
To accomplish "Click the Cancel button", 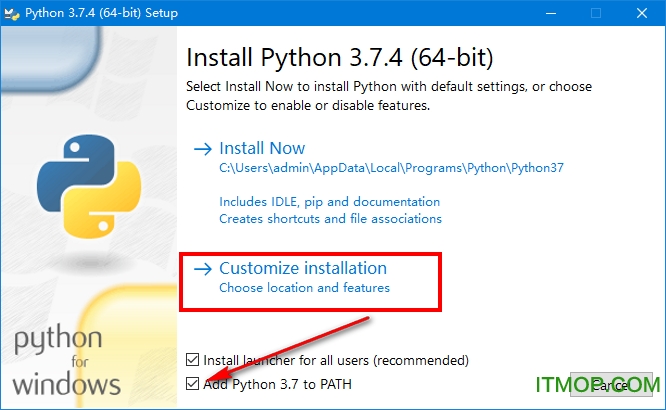I will tap(611, 385).
